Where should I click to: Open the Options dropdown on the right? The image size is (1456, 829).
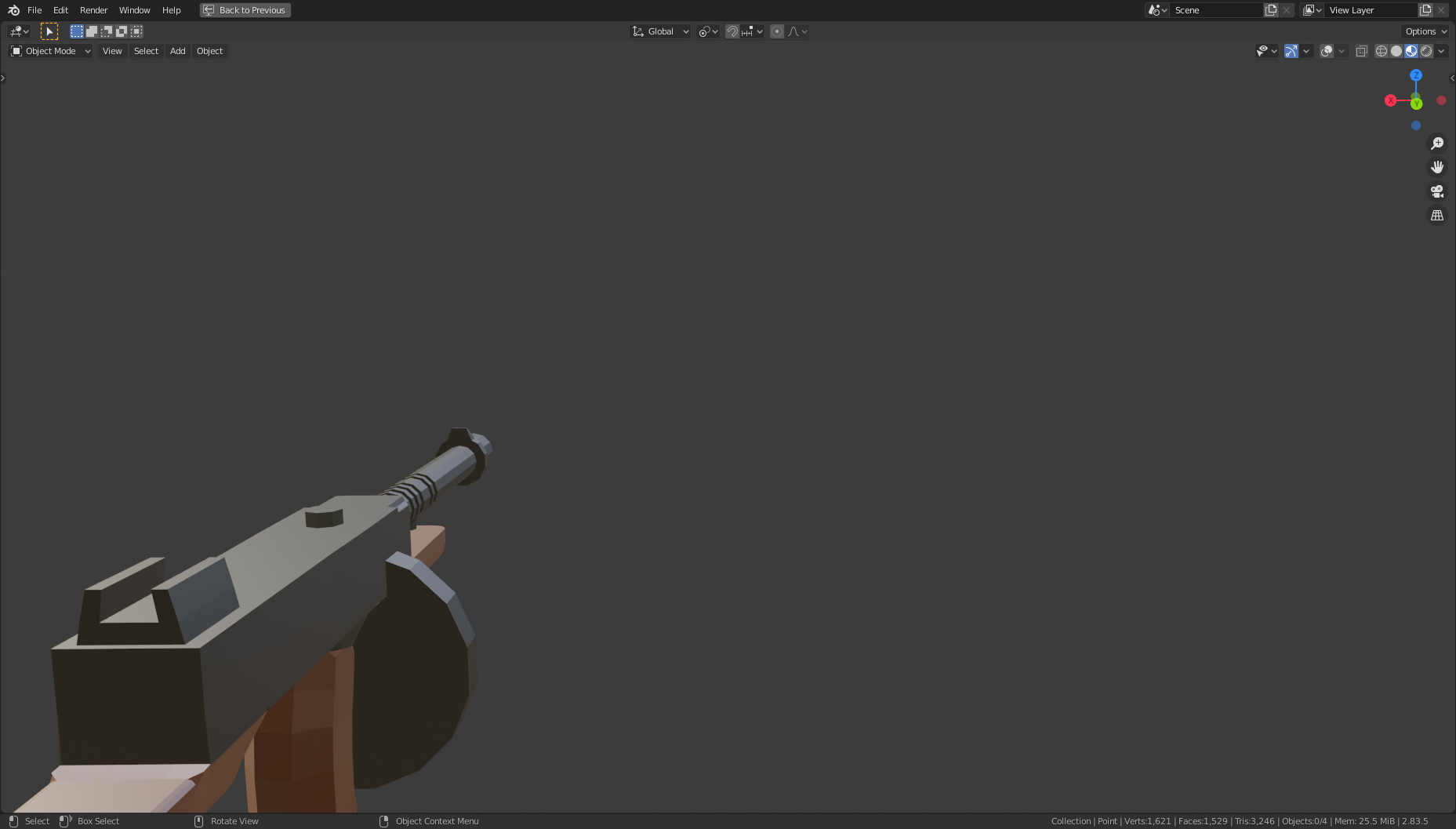click(x=1425, y=31)
